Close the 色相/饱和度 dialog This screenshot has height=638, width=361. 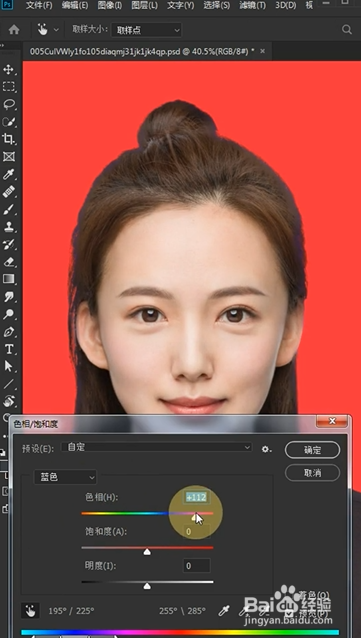click(333, 421)
